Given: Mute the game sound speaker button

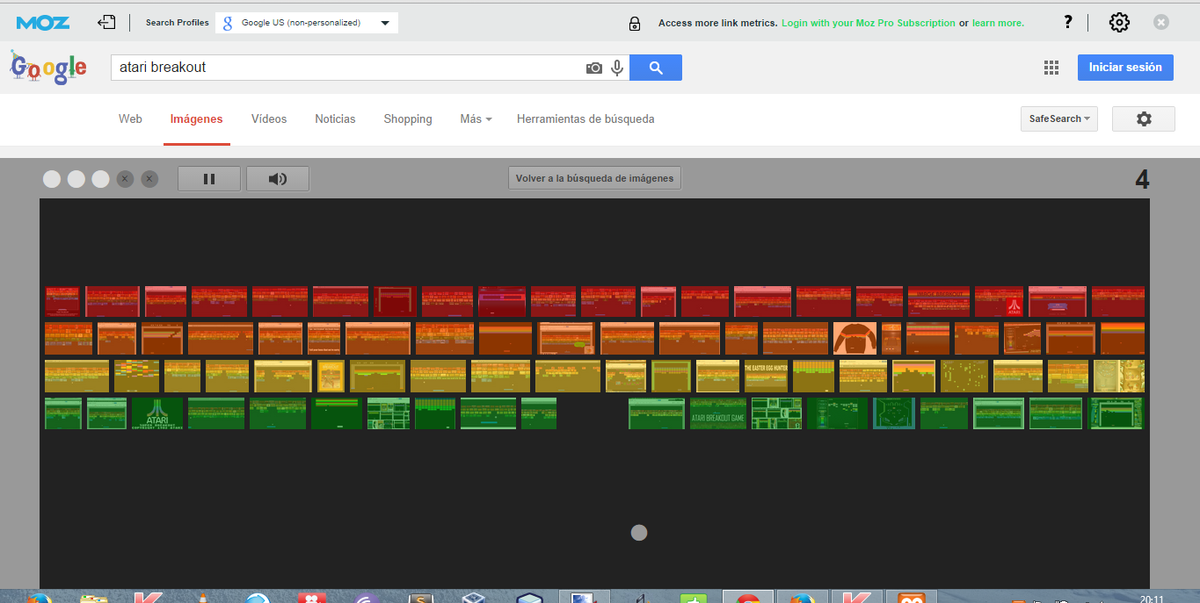Looking at the screenshot, I should pyautogui.click(x=277, y=178).
